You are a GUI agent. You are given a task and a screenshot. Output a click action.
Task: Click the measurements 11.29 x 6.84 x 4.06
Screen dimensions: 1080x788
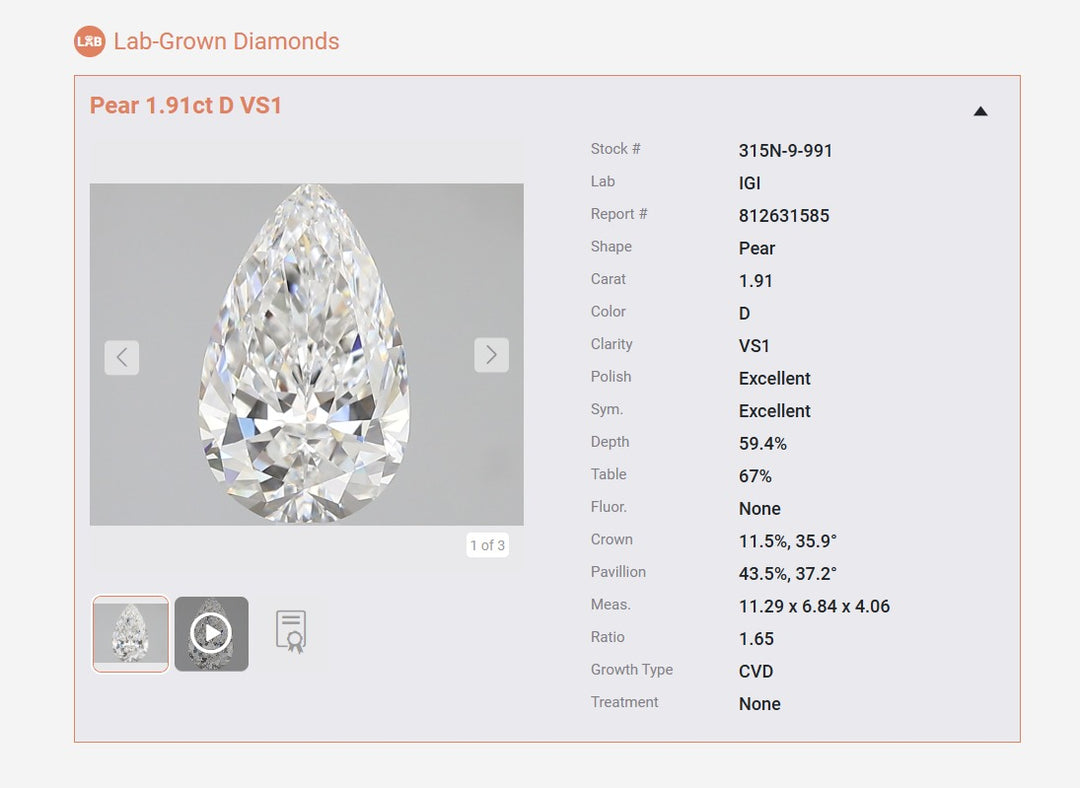814,606
